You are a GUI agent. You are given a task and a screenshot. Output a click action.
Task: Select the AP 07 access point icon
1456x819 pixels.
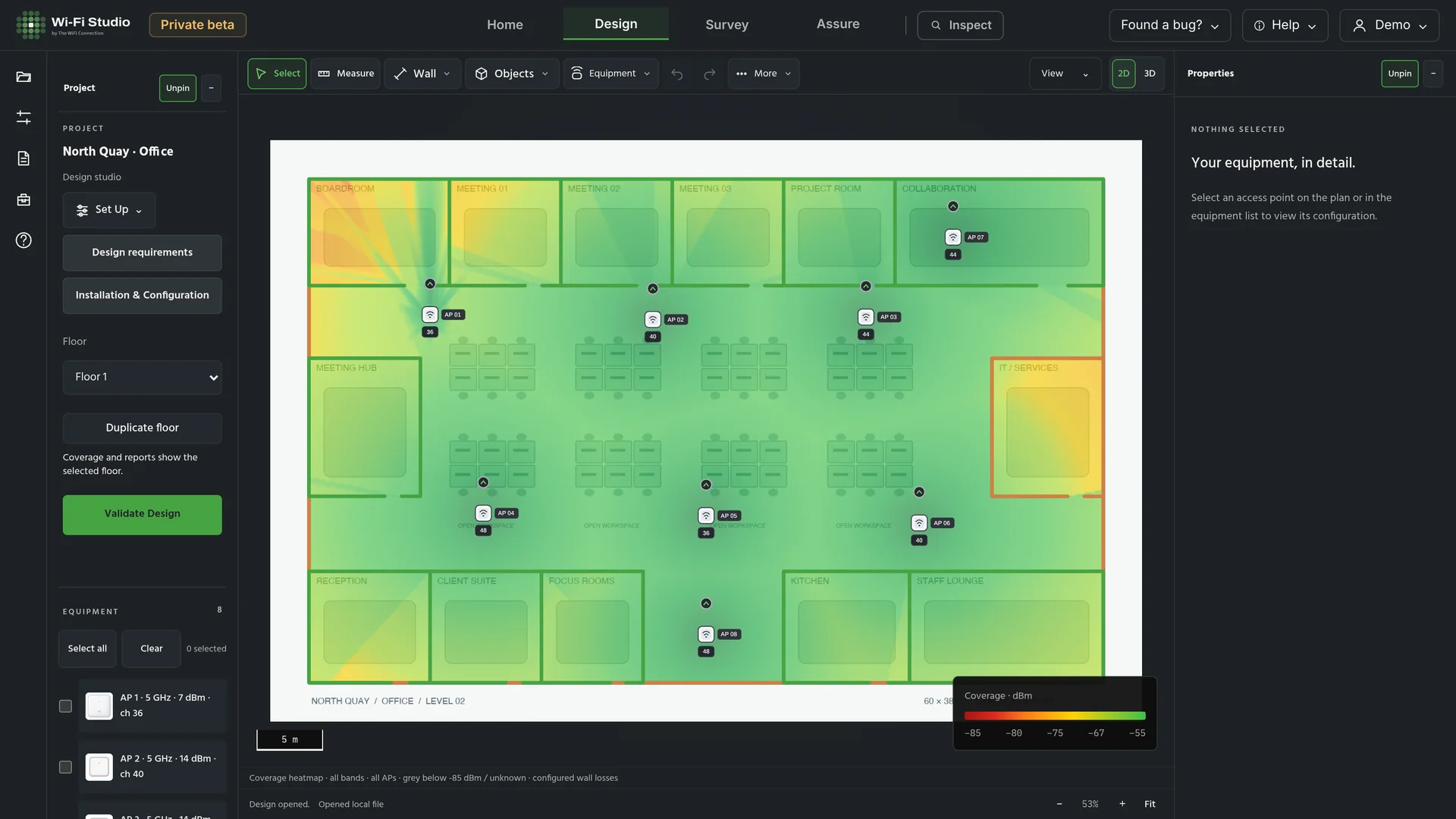[953, 237]
